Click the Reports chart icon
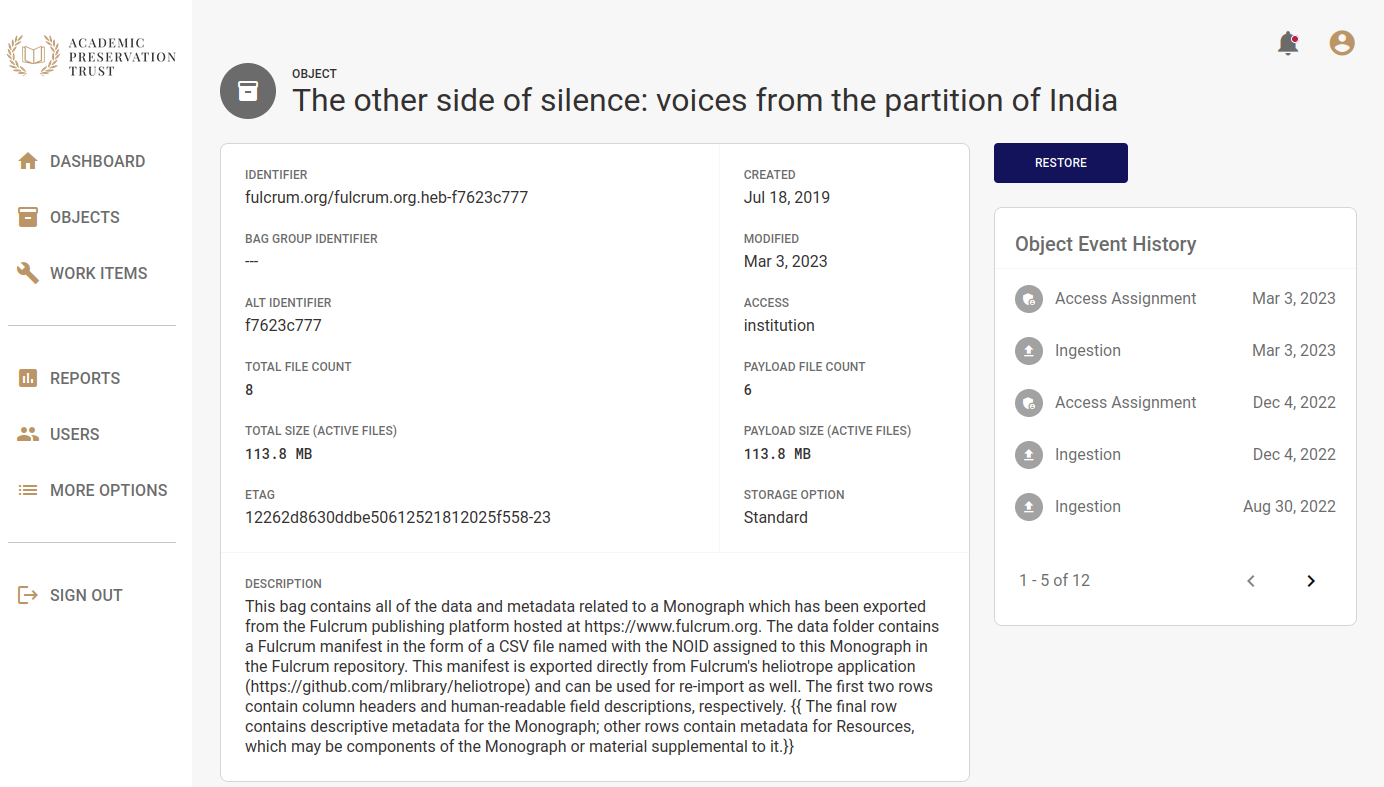Screen dimensions: 1384x787 pyautogui.click(x=28, y=378)
